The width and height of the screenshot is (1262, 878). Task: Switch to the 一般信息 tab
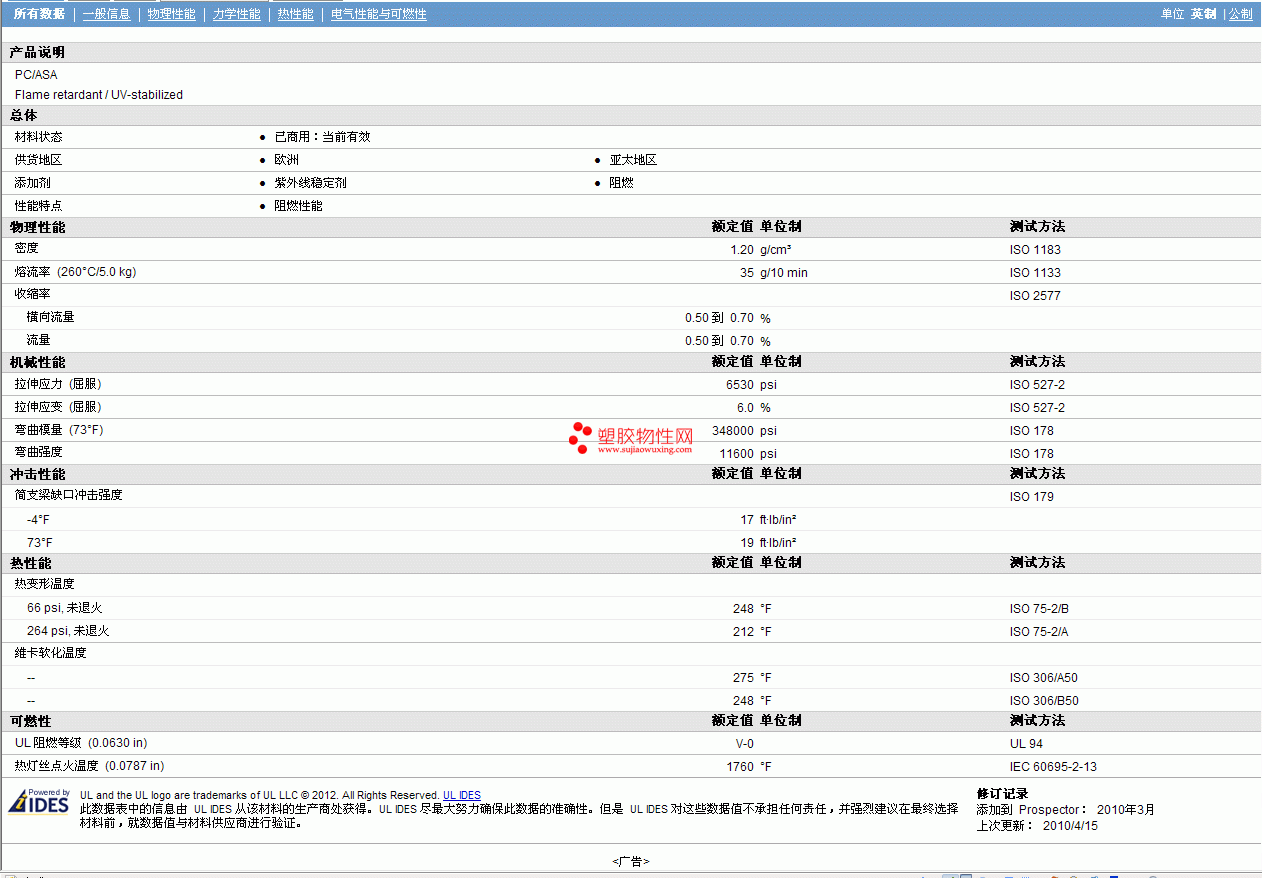point(106,14)
